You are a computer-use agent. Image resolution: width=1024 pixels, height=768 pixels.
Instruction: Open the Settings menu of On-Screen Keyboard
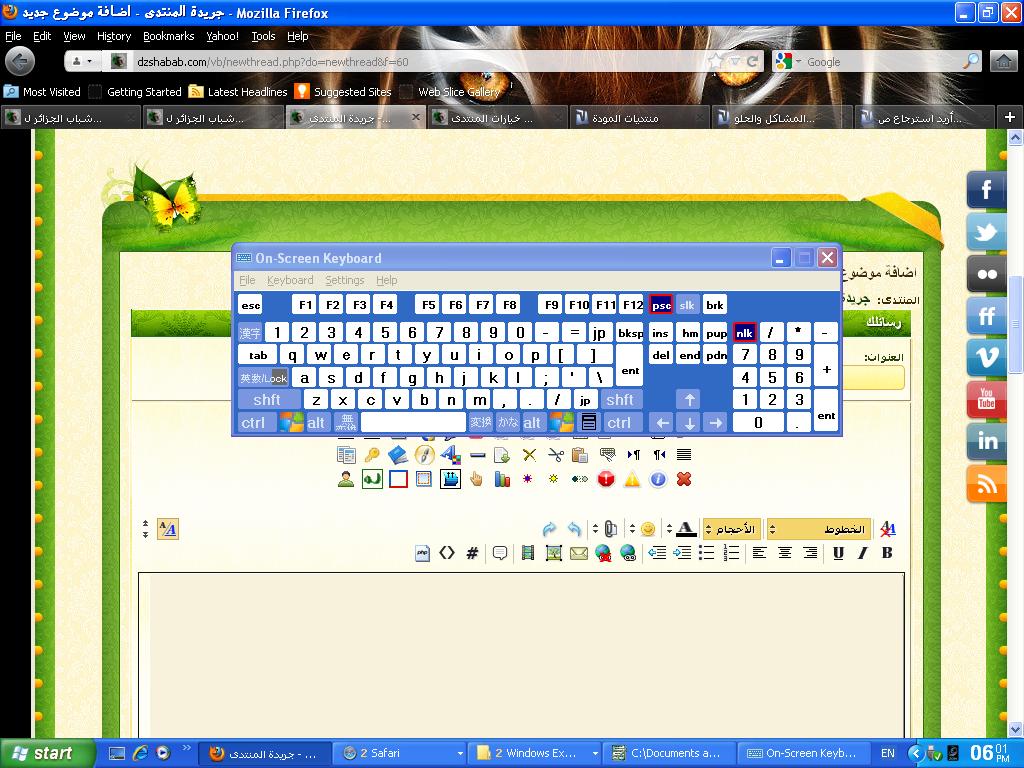[344, 281]
